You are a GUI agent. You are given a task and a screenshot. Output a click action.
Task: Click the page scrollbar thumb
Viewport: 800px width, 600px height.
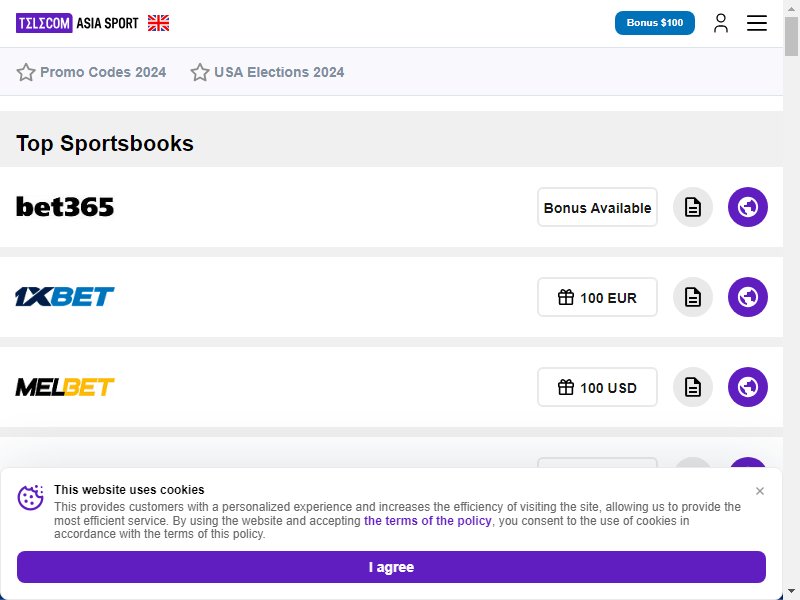[791, 37]
